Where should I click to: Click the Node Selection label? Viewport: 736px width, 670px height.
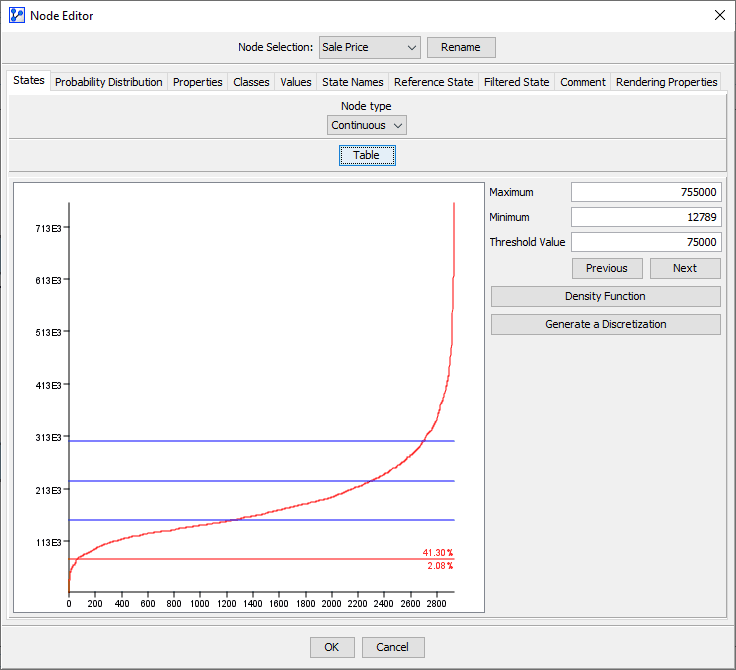[x=275, y=47]
